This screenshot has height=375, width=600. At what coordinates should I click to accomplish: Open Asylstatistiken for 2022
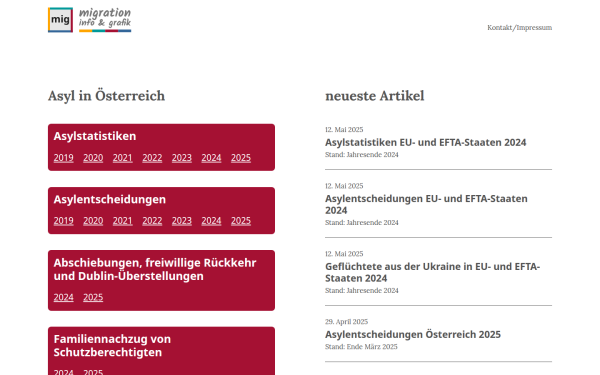tap(152, 158)
